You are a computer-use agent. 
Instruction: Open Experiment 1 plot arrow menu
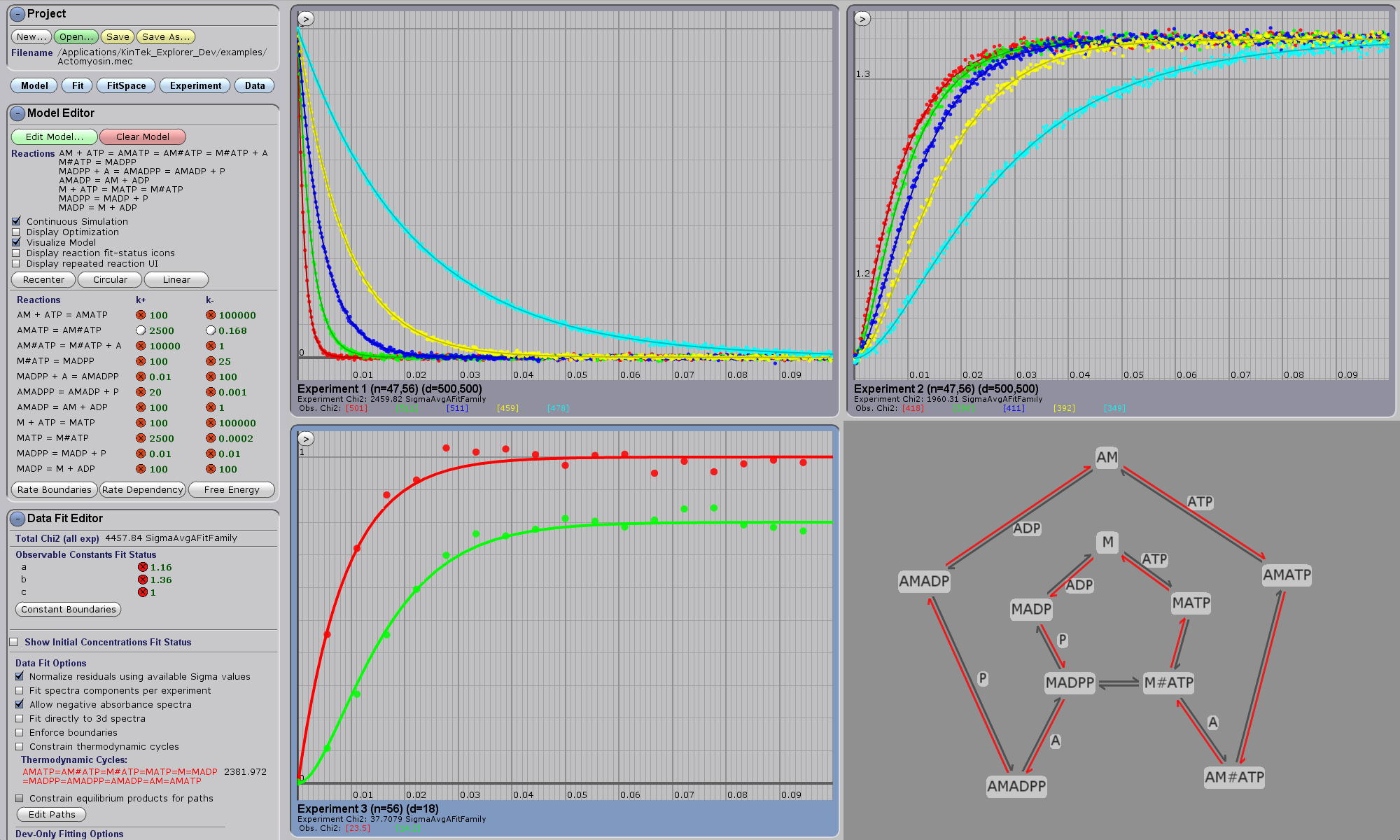[x=306, y=19]
